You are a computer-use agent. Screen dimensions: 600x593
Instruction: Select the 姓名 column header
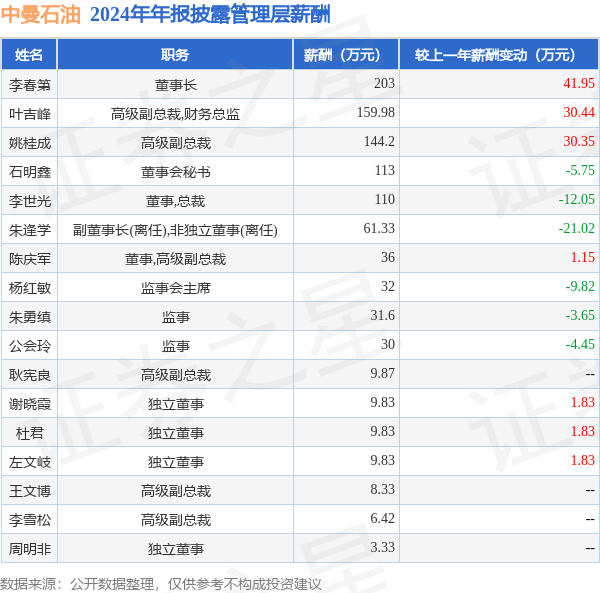coord(29,55)
